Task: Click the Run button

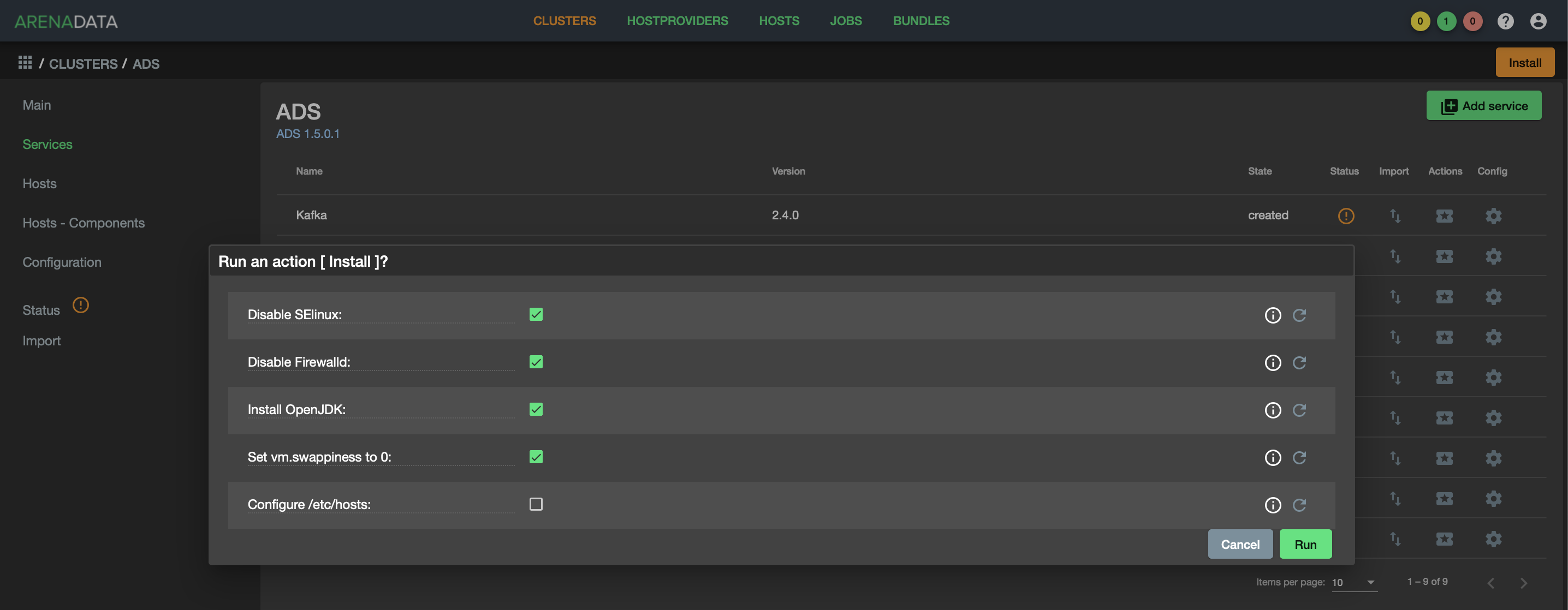Action: click(x=1305, y=544)
